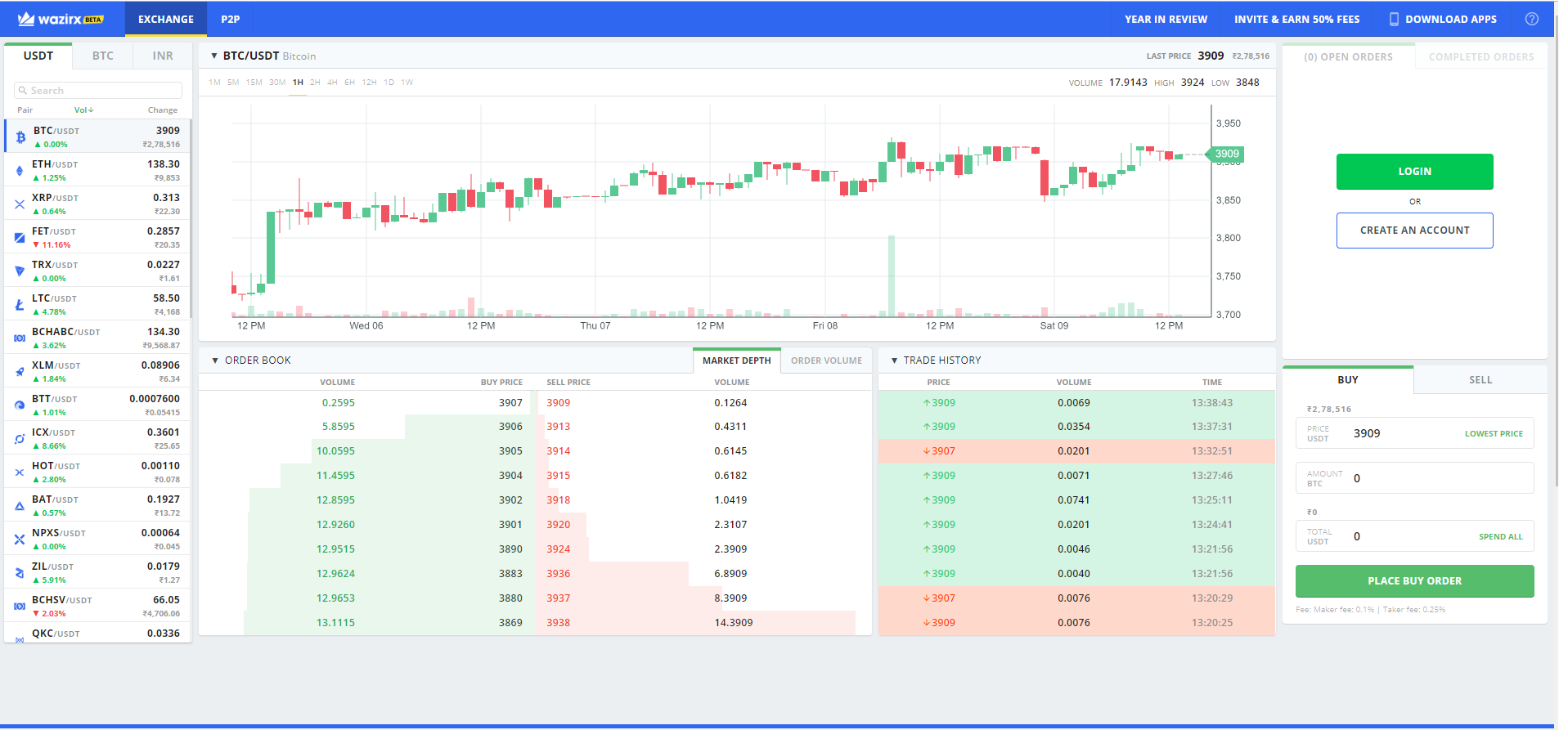Select the 4H chart interval
This screenshot has width=1568, height=730.
332,83
